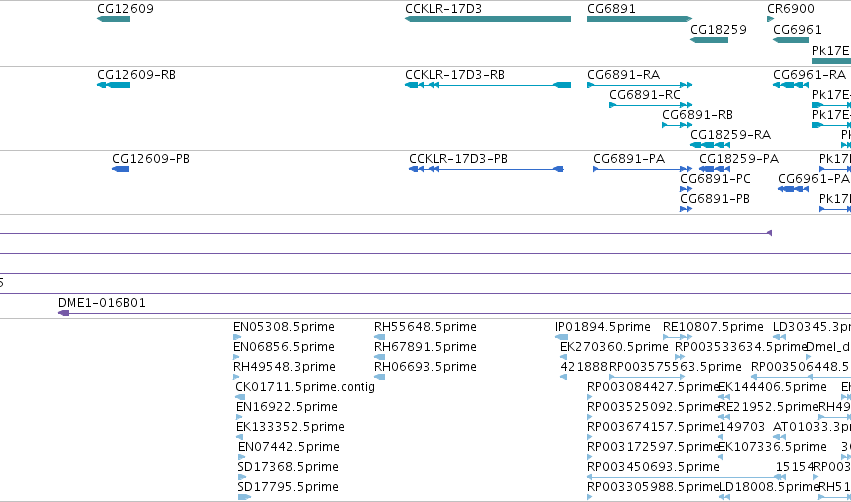Click the RH06693.5prime label

coord(426,367)
